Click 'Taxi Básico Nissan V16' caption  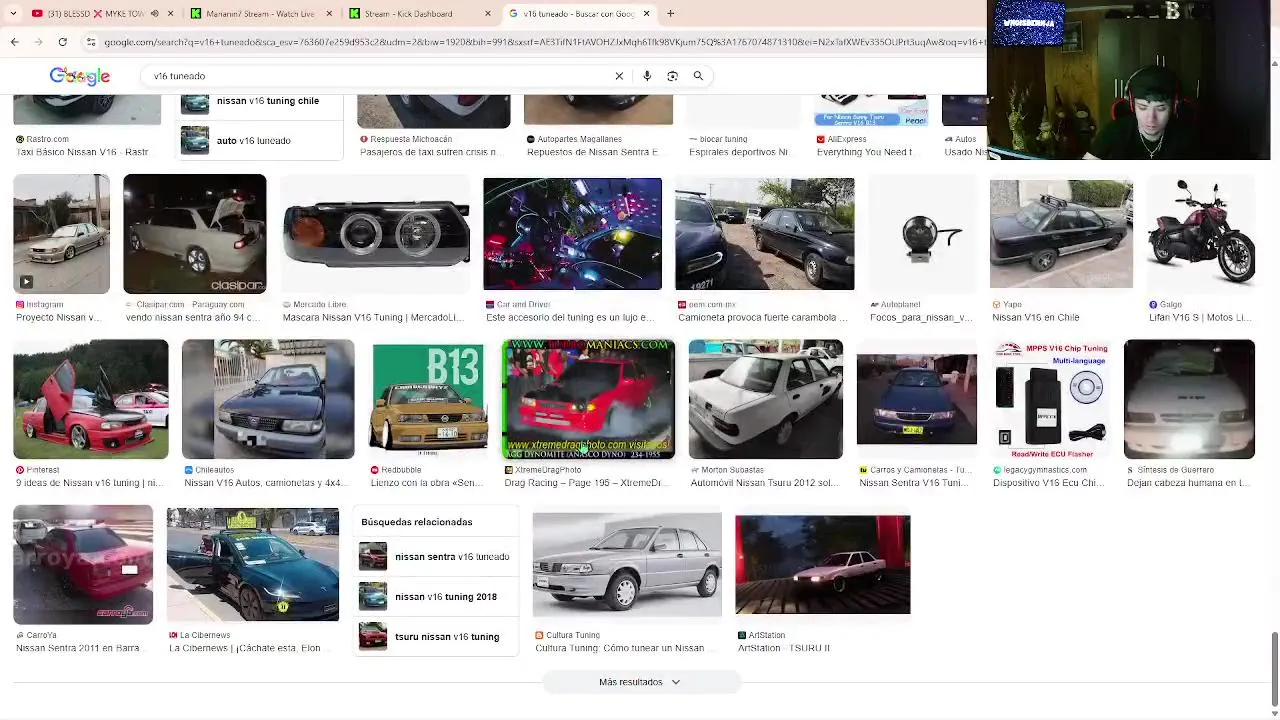[82, 152]
